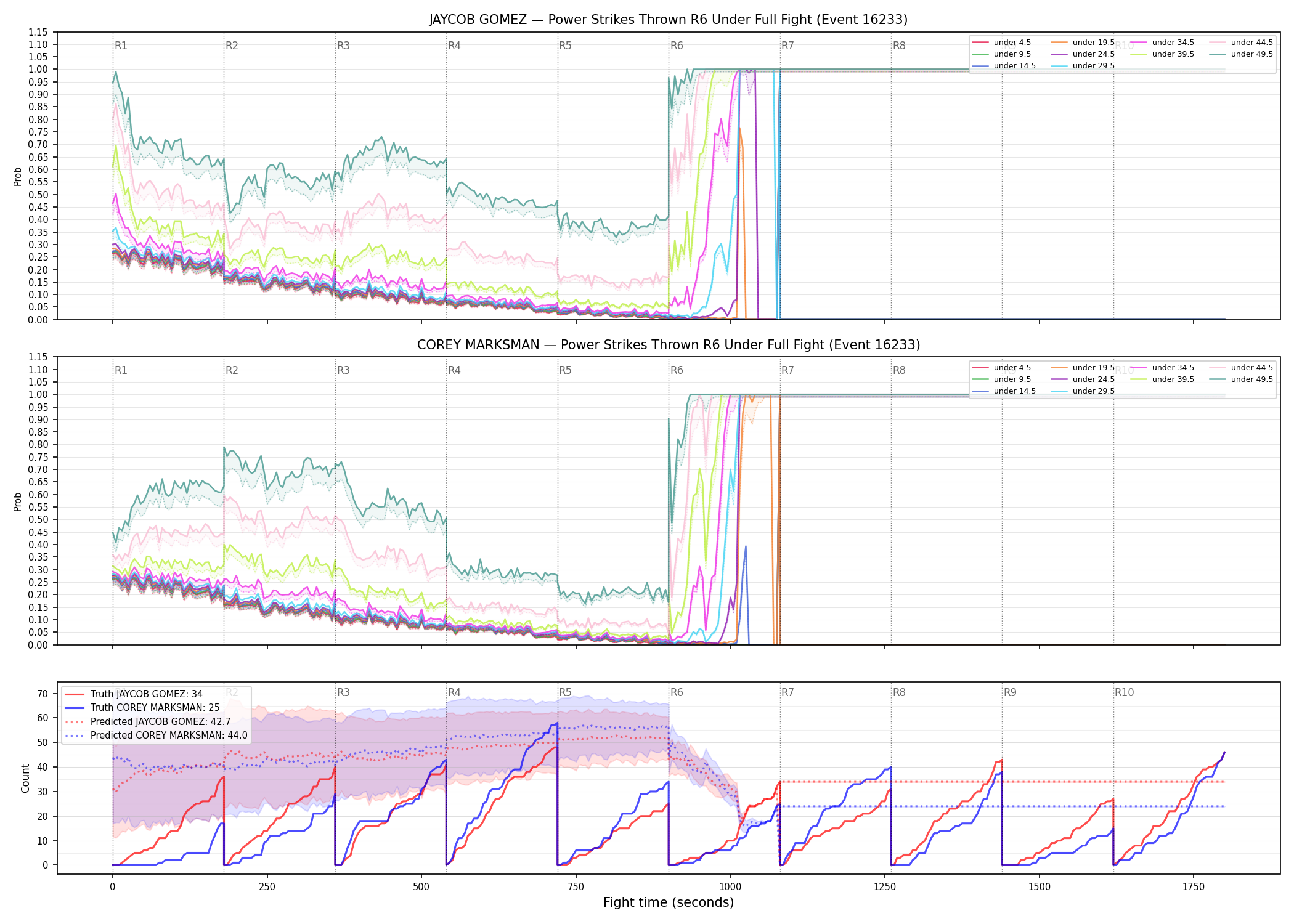
Task: Select 'under 49.5' in JAYCOB GOMEZ legend
Action: coord(1241,54)
